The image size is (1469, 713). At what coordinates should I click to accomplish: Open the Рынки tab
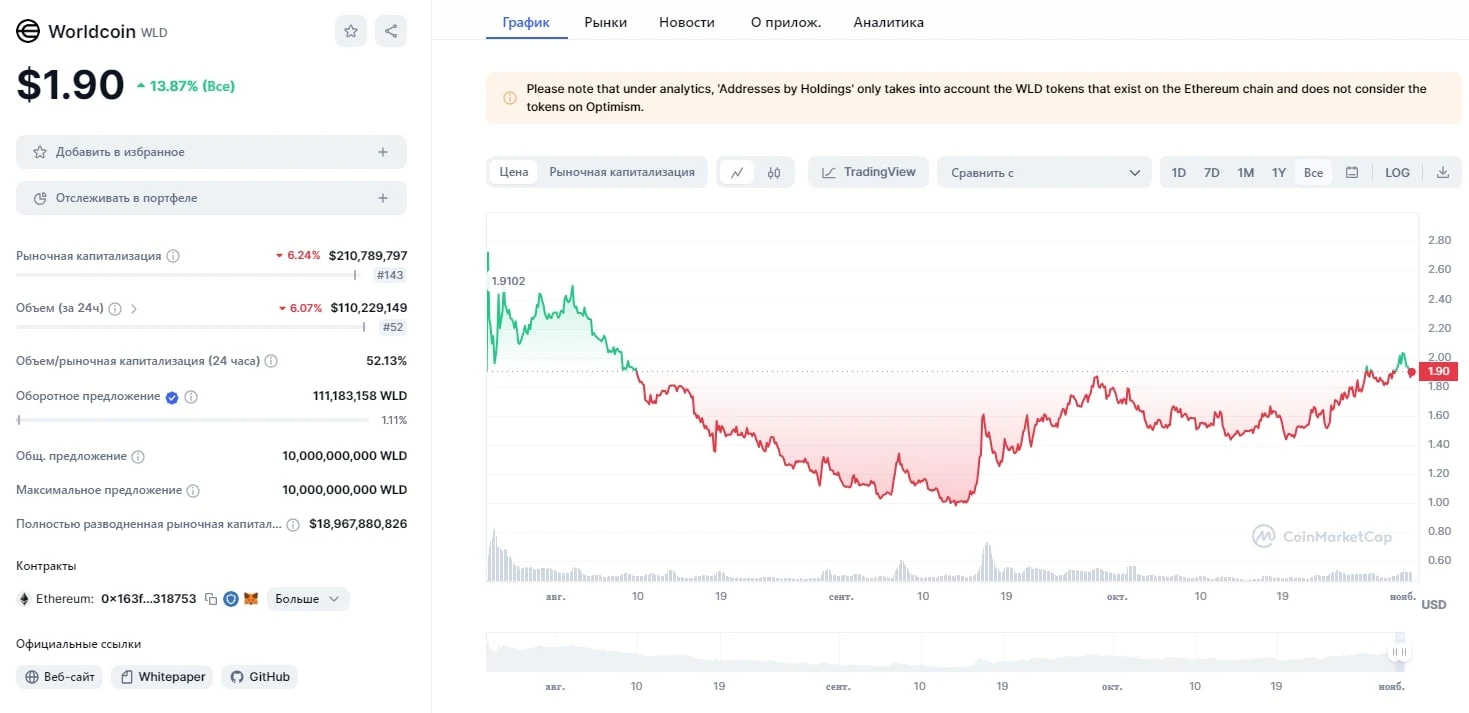(x=606, y=22)
